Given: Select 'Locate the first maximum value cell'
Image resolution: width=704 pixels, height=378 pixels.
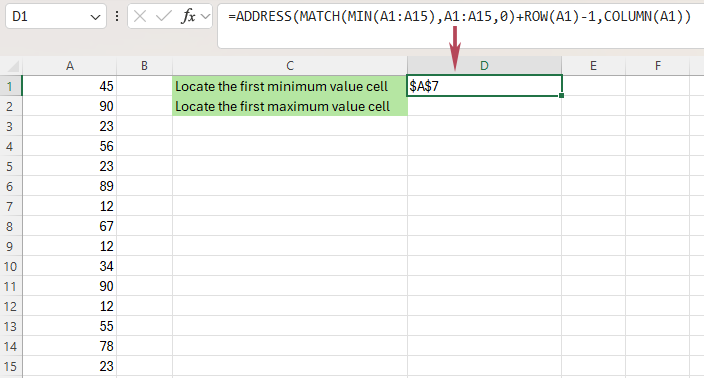Looking at the screenshot, I should pos(290,106).
